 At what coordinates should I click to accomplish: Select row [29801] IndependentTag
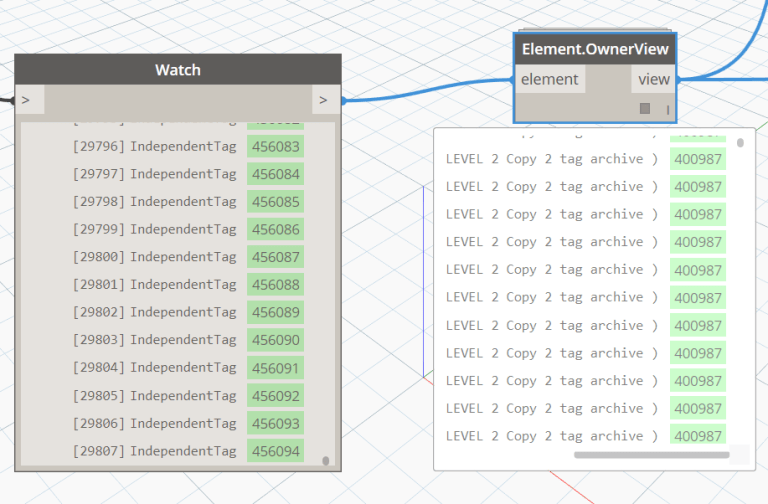tap(188, 285)
